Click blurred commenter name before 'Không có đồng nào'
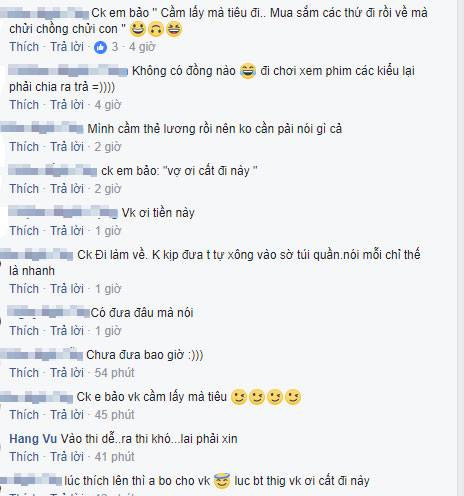464x496 pixels. point(68,71)
